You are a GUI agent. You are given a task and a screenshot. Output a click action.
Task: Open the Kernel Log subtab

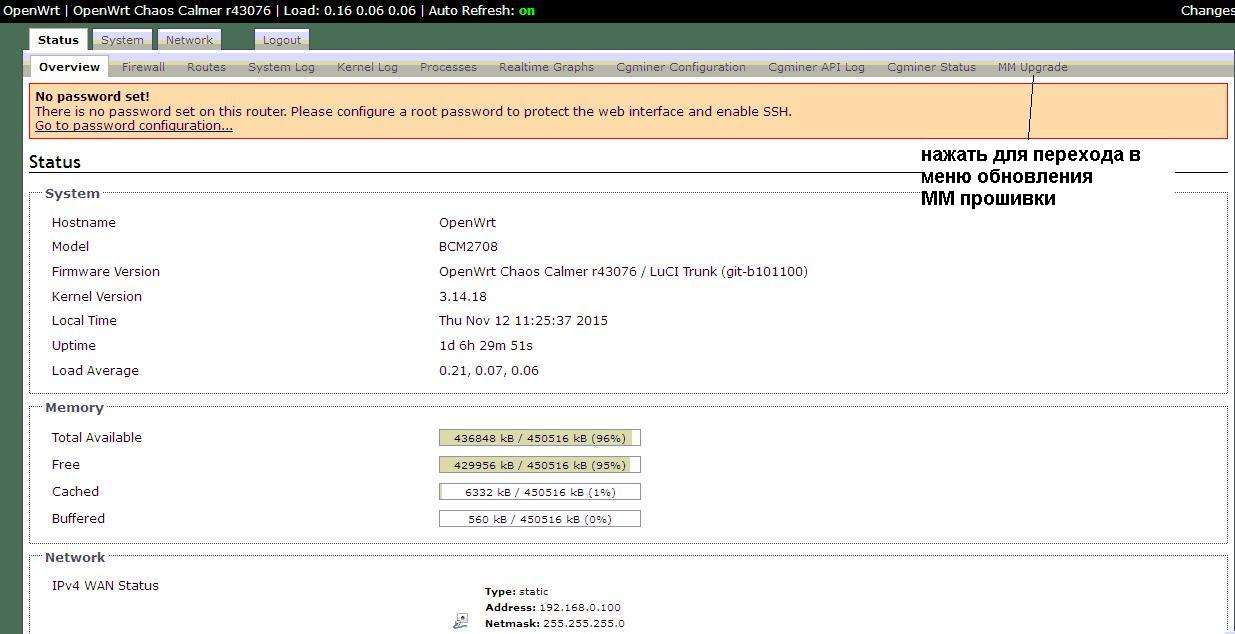point(367,67)
